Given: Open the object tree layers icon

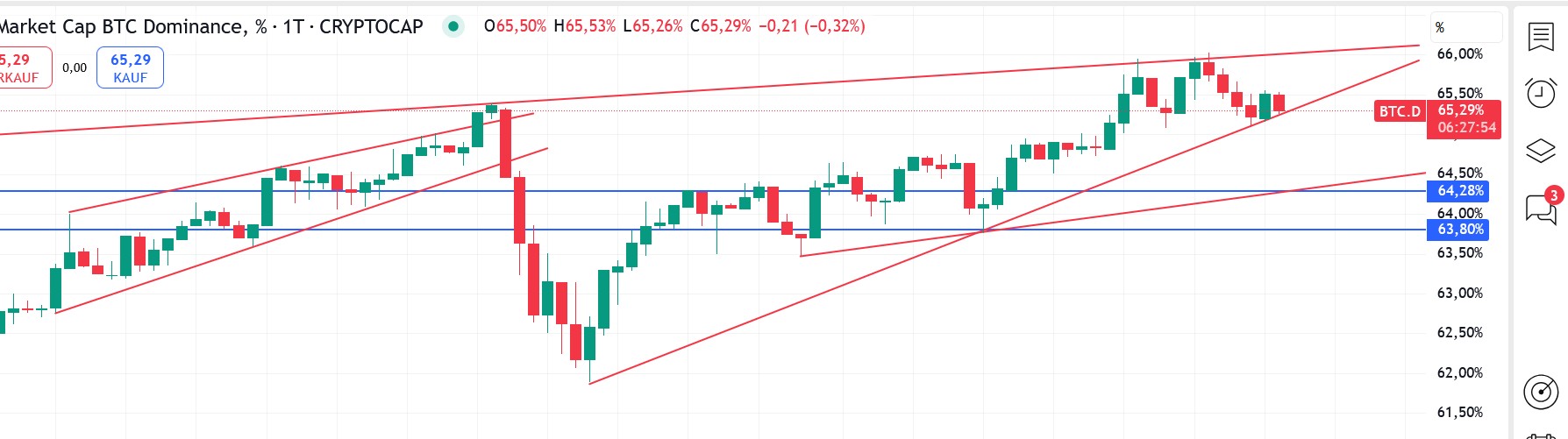Looking at the screenshot, I should pos(1541,151).
